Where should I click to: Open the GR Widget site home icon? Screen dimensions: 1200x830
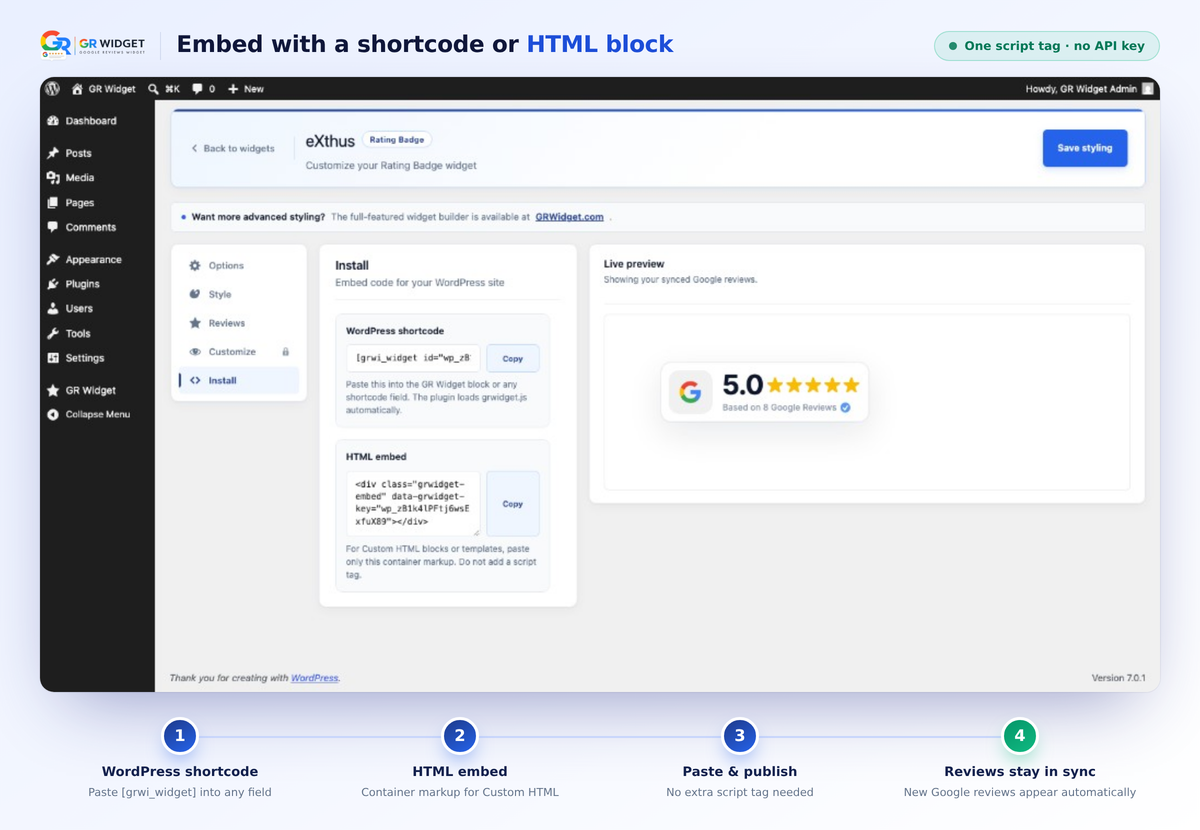click(78, 89)
